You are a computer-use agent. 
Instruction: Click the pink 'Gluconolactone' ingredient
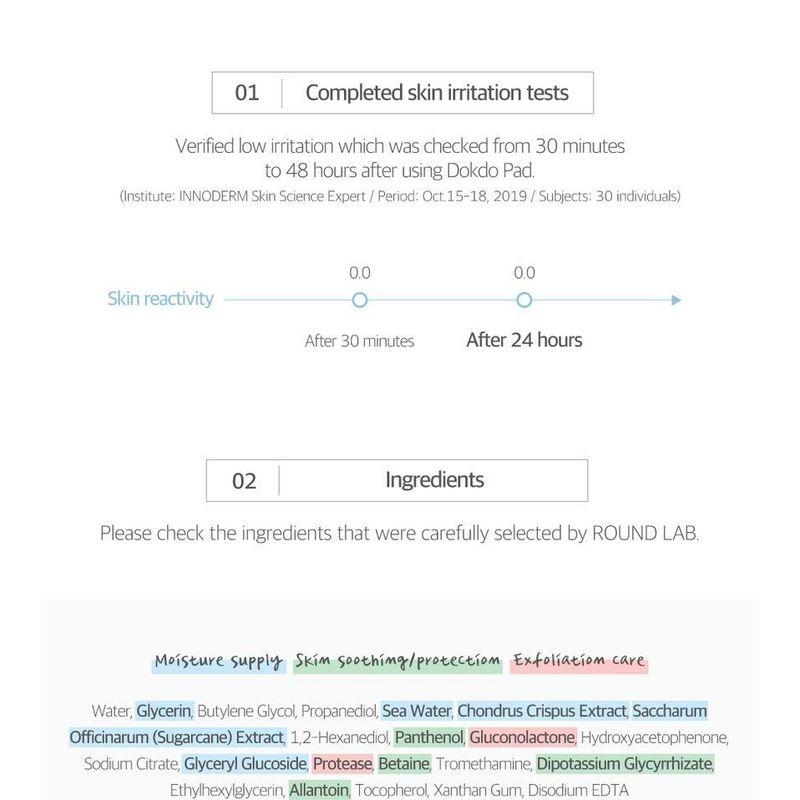522,738
